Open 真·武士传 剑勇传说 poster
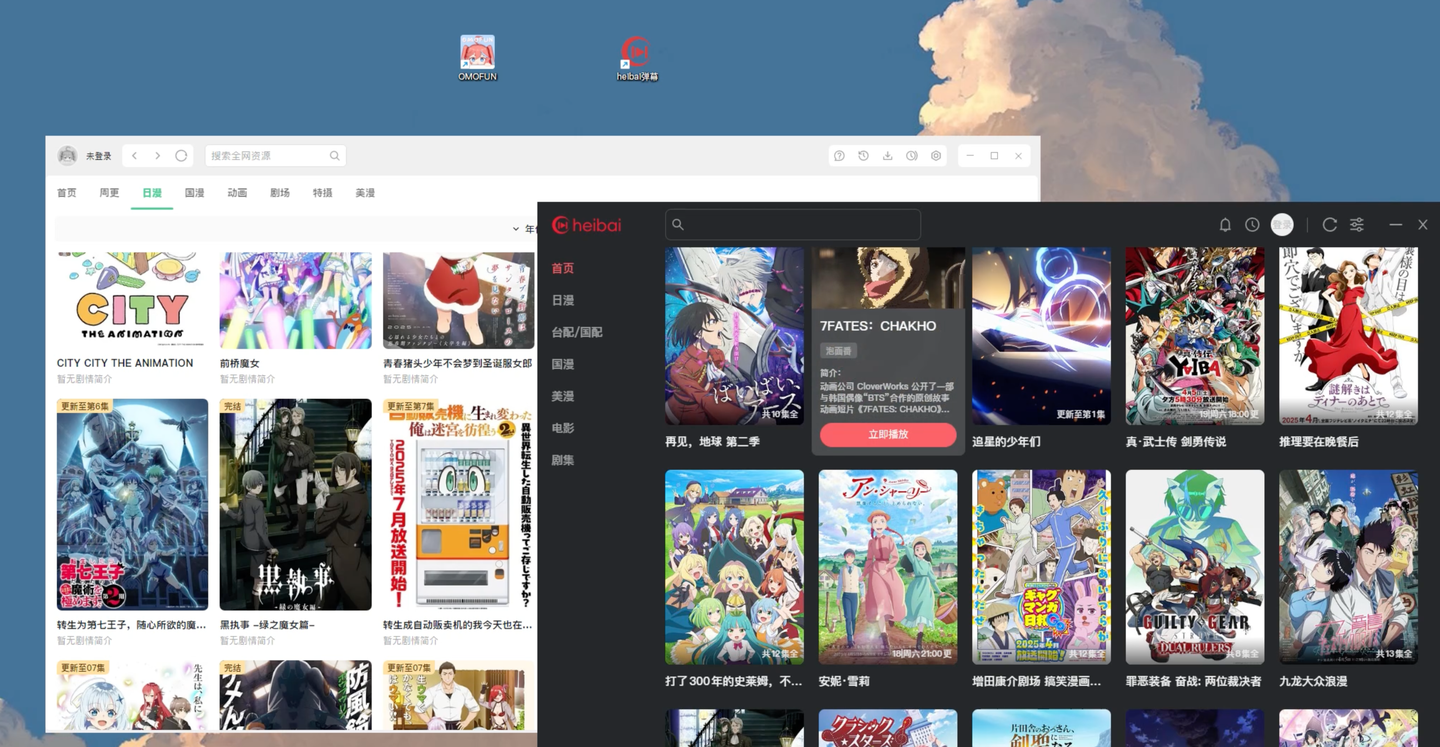Image resolution: width=1440 pixels, height=747 pixels. point(1194,336)
